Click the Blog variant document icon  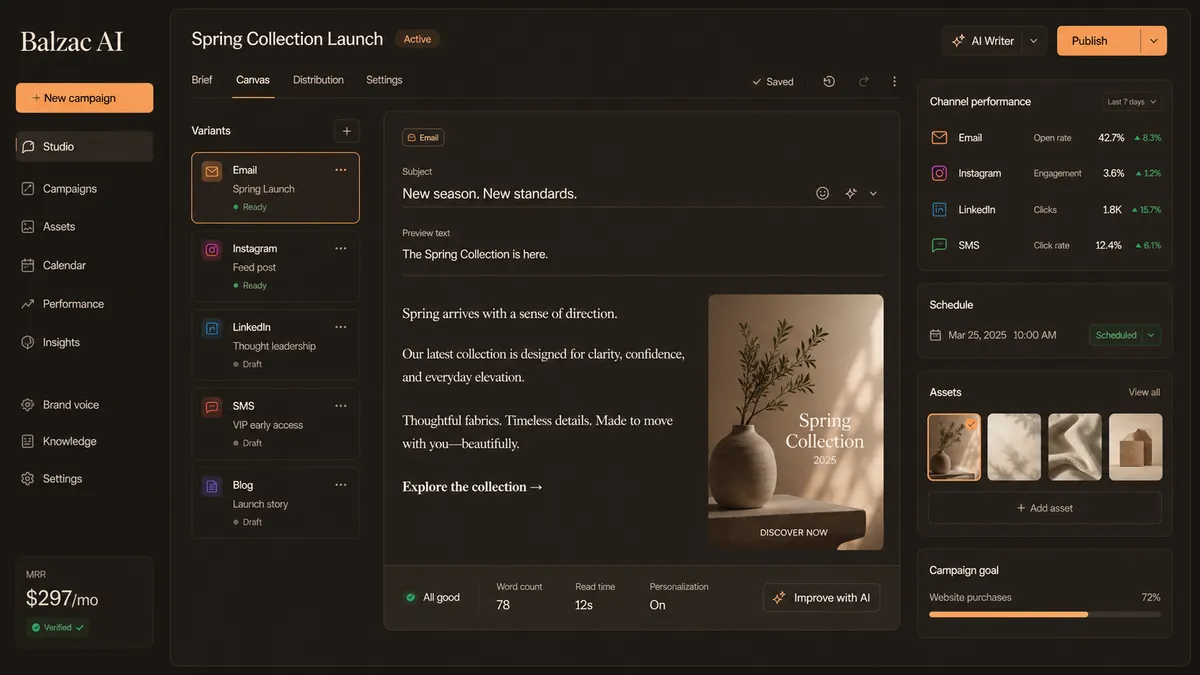pyautogui.click(x=212, y=487)
